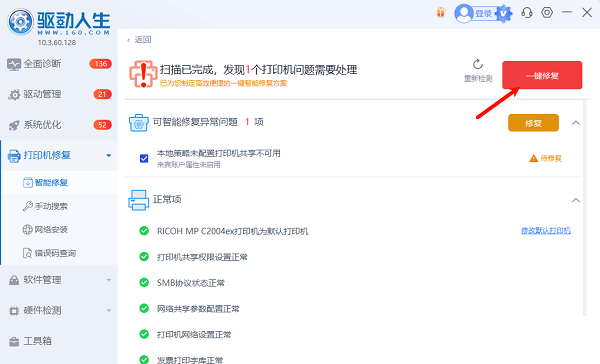
Task: Click text 发票打印字库正常
Action: pos(190,360)
